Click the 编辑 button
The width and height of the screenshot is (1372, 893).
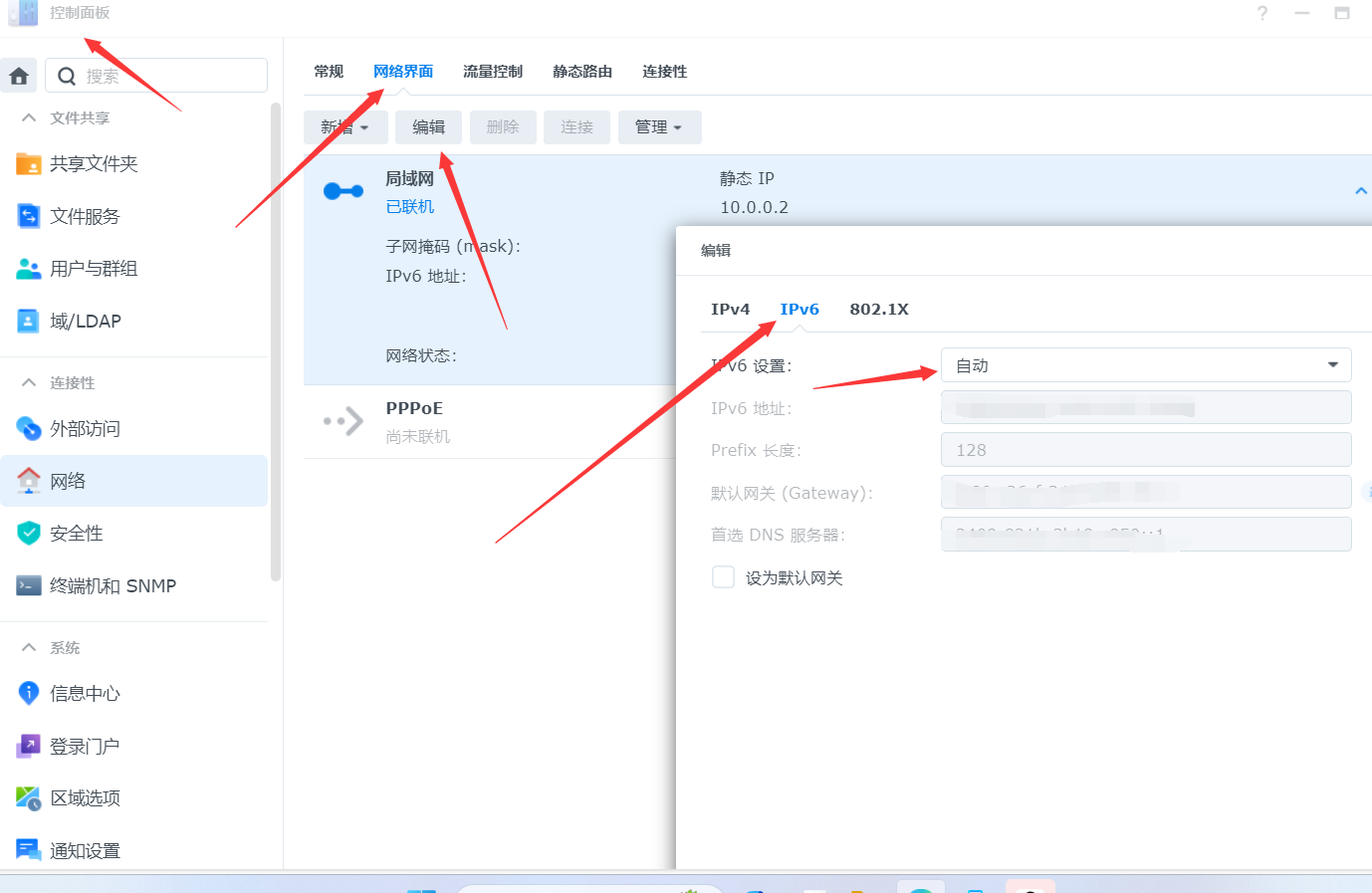tap(428, 127)
